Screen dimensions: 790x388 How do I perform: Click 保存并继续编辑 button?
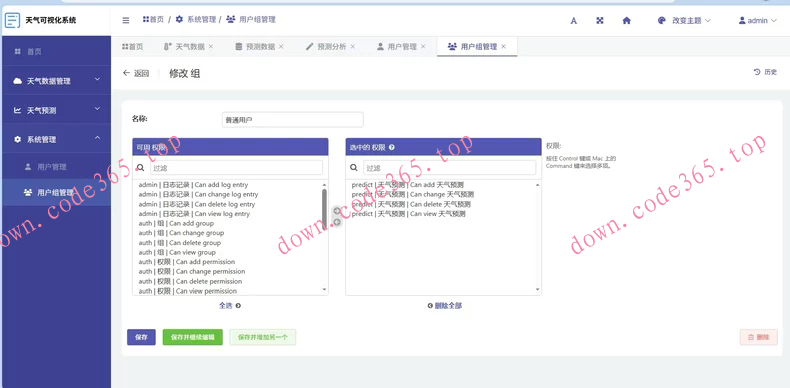[192, 337]
